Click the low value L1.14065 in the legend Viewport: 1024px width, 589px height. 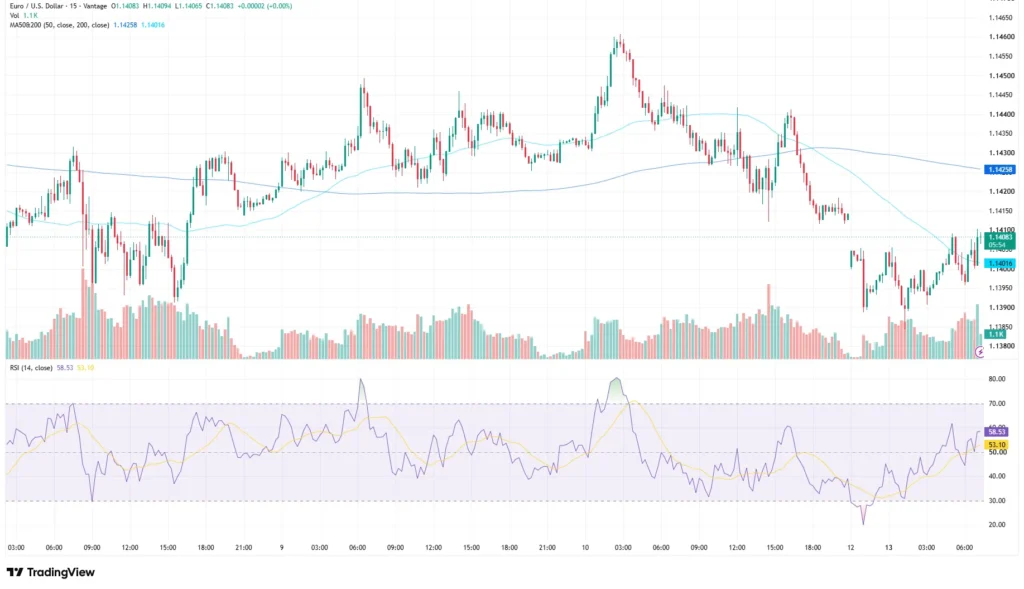(189, 6)
